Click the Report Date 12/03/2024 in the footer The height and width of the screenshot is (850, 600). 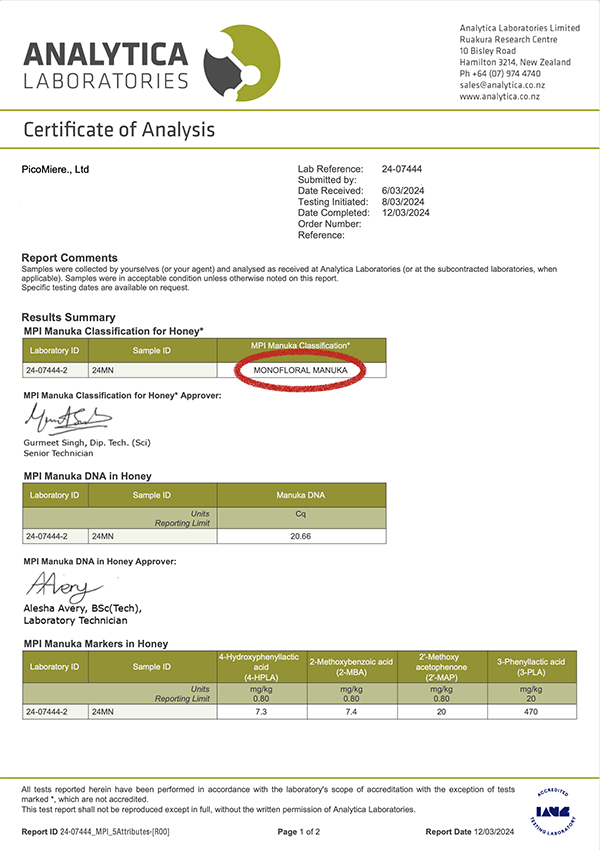[x=470, y=832]
